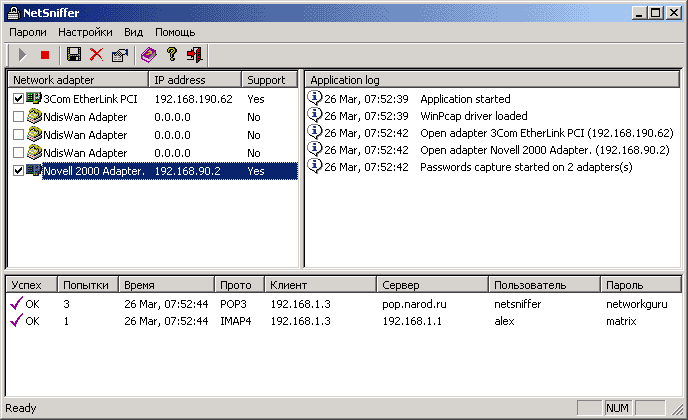Click the 192.168.90.2 address cell
Screen dimensions: 688x420
click(187, 171)
